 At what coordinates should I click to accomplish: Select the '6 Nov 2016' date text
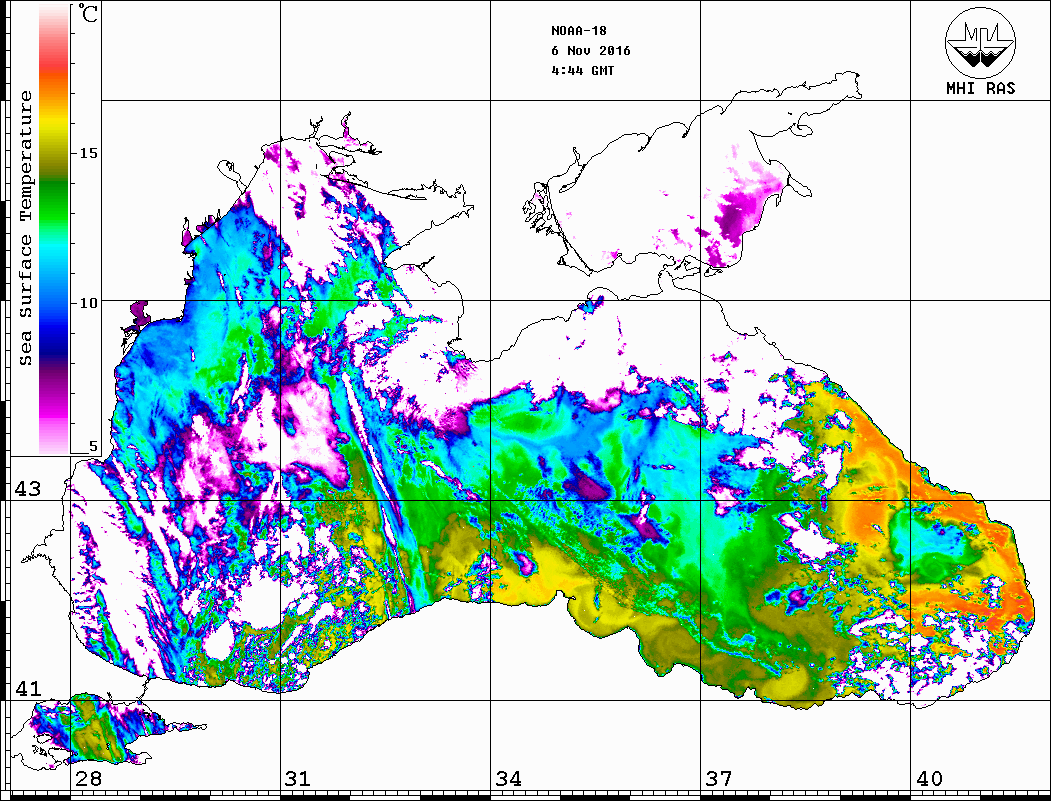[x=591, y=51]
